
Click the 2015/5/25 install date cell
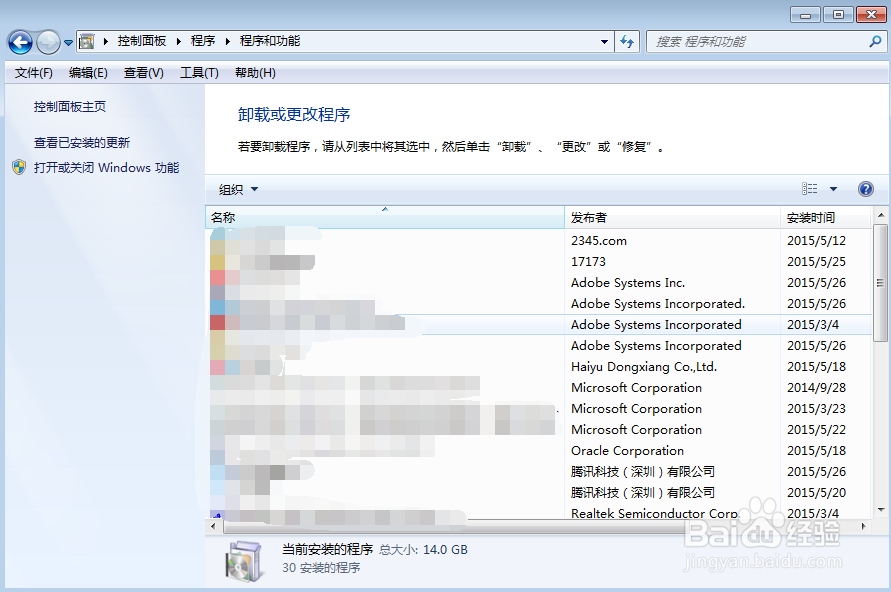(817, 262)
